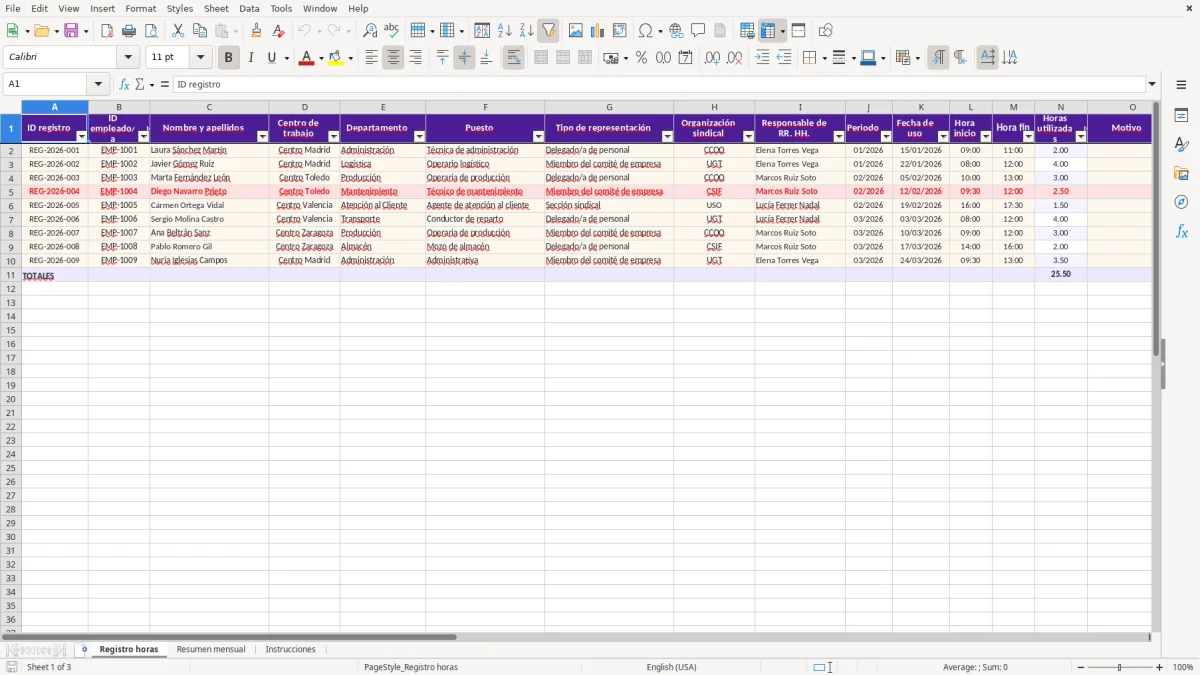The image size is (1200, 675).
Task: Insert a chart
Action: point(598,31)
